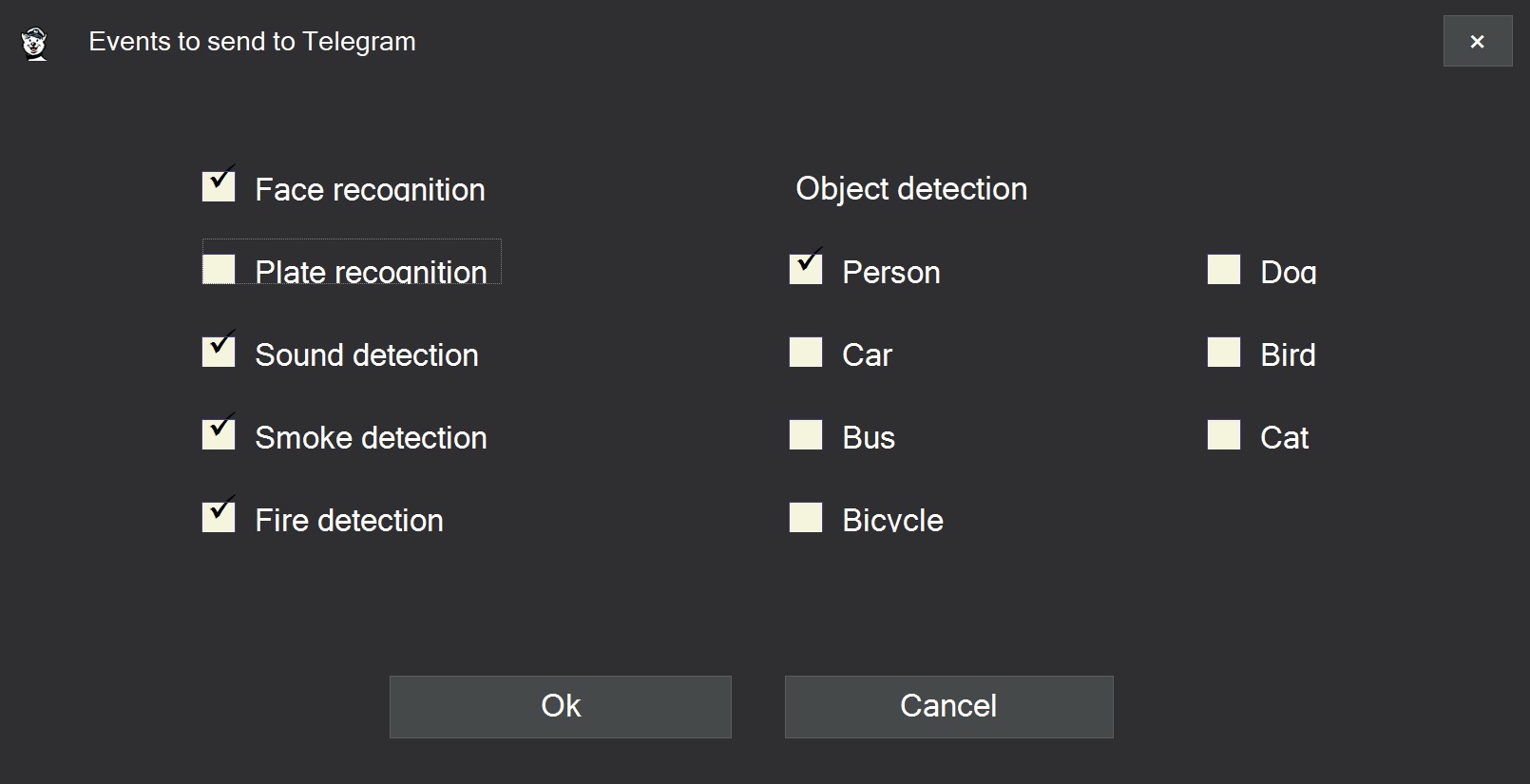This screenshot has height=784, width=1530.
Task: Enable Bird object detection
Action: [x=1224, y=352]
